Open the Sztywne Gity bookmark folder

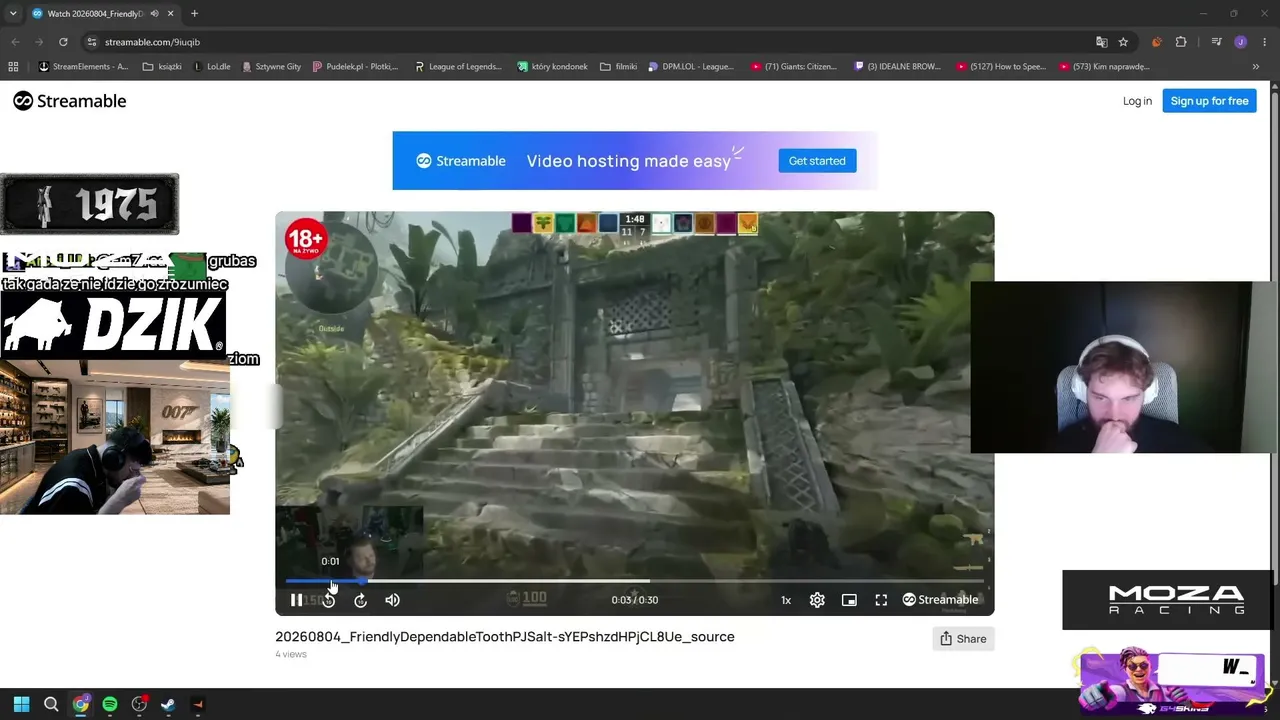point(272,67)
